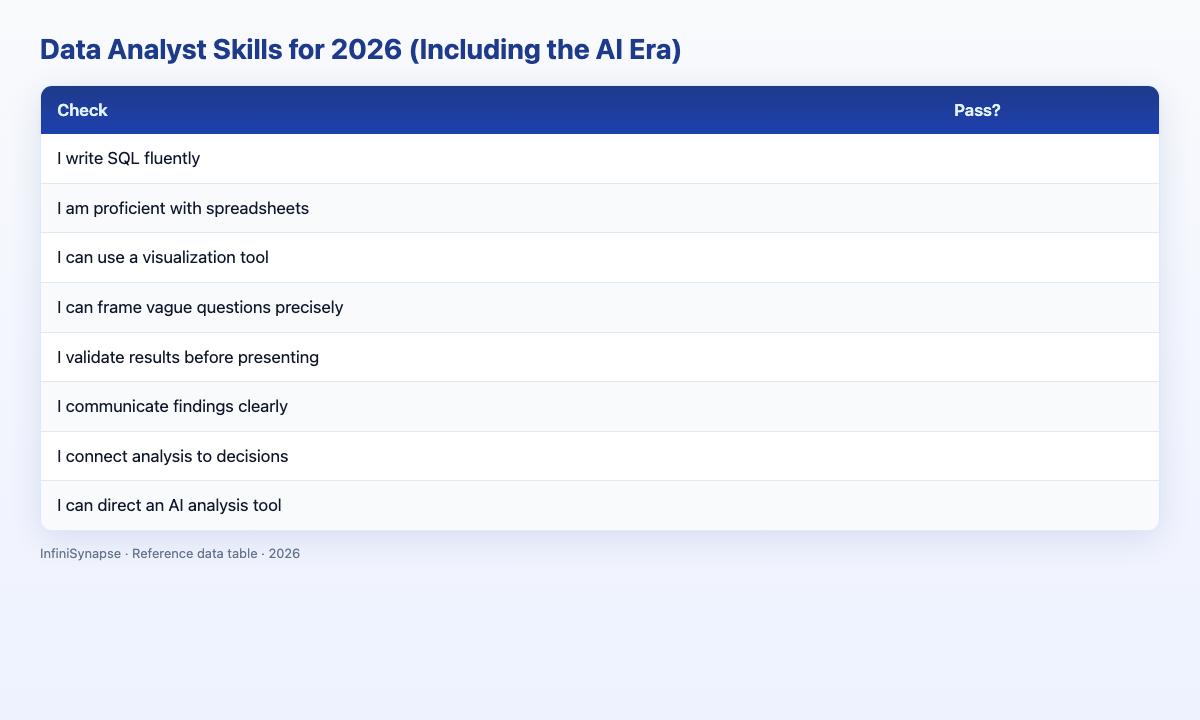Click the 'Check' column header
The image size is (1200, 720).
82,110
